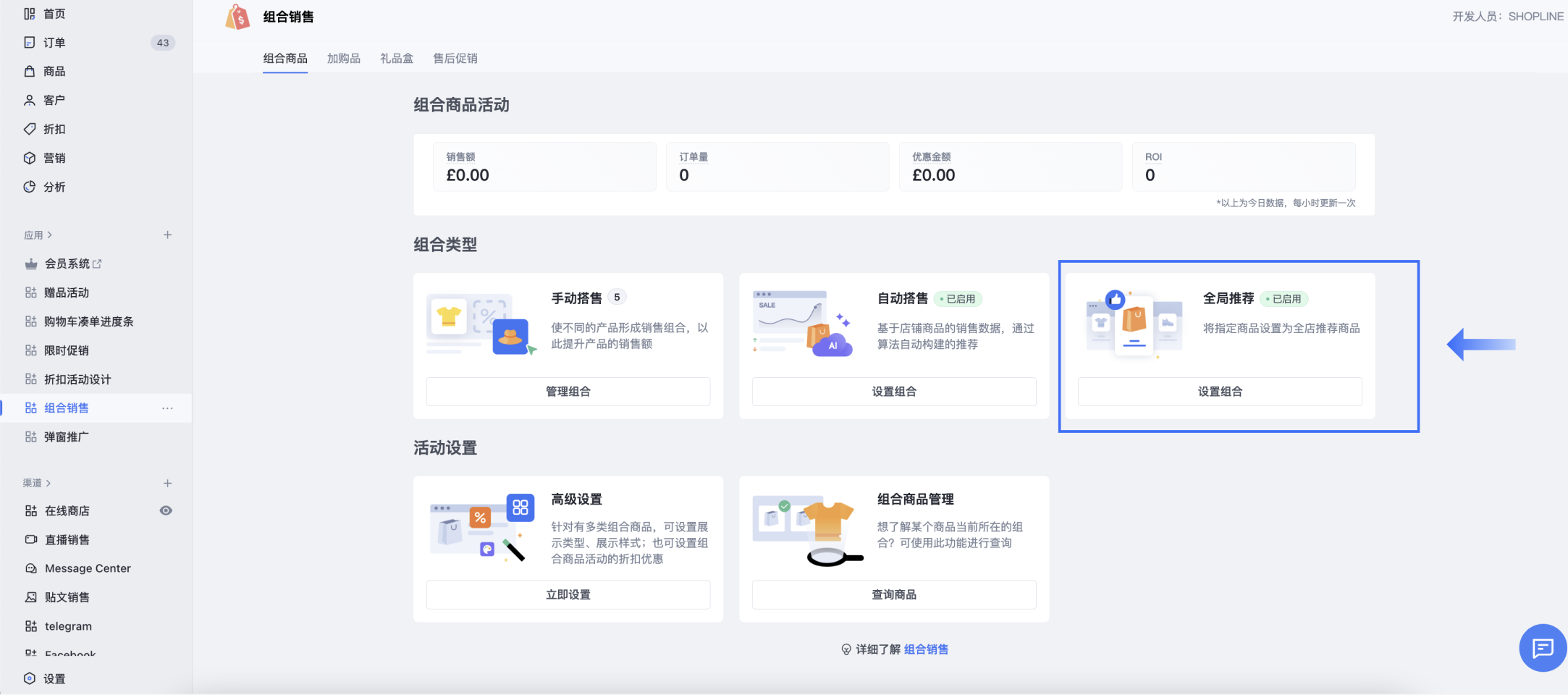Click the 立即设置 button under 高级设置

pyautogui.click(x=568, y=594)
